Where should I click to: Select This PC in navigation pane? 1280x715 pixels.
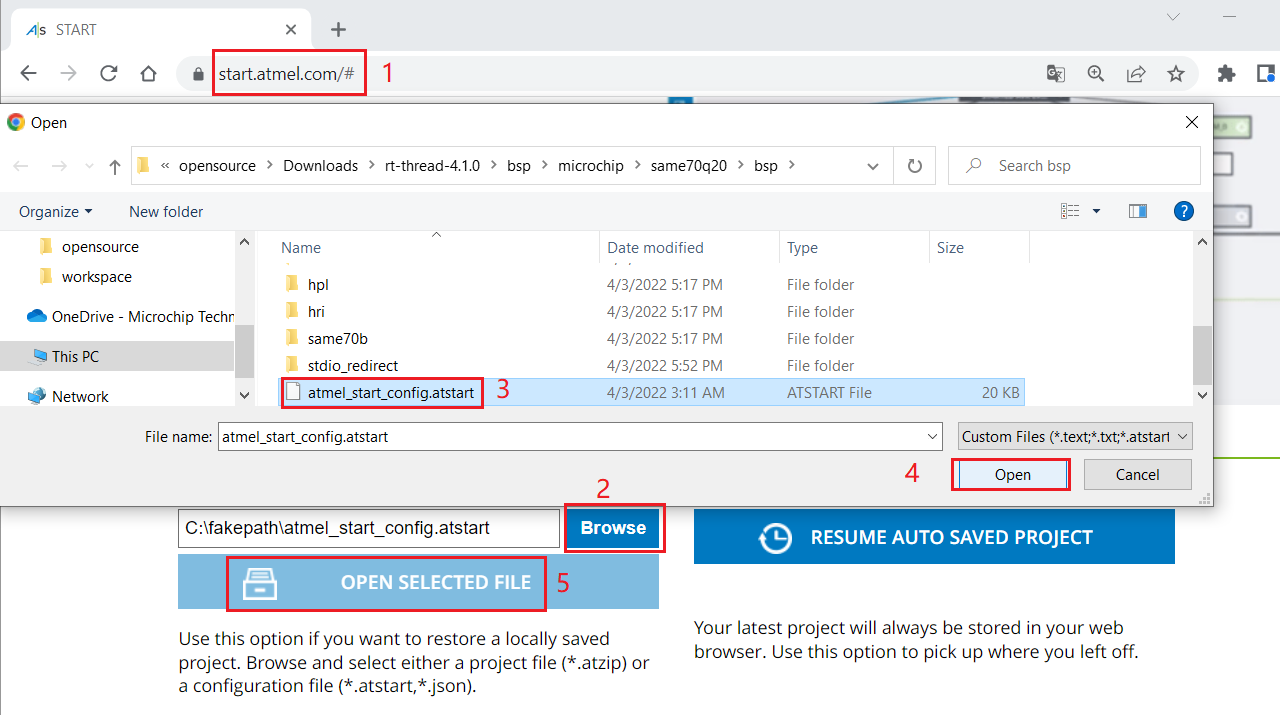(x=75, y=356)
